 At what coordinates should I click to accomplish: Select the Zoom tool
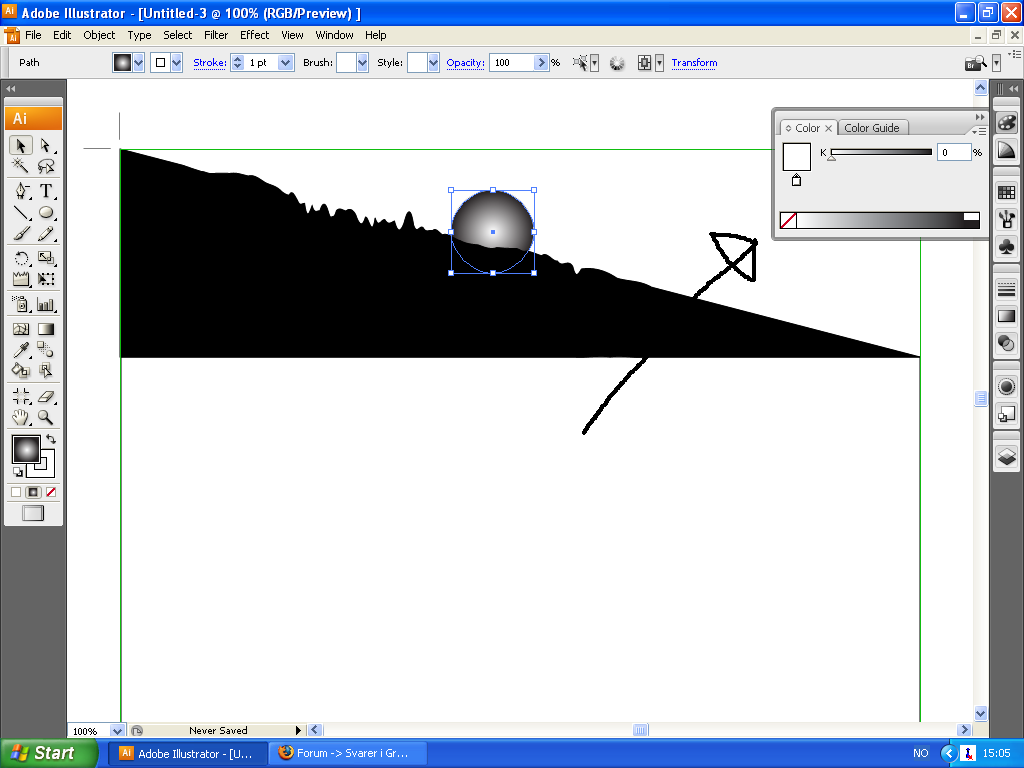tap(46, 417)
